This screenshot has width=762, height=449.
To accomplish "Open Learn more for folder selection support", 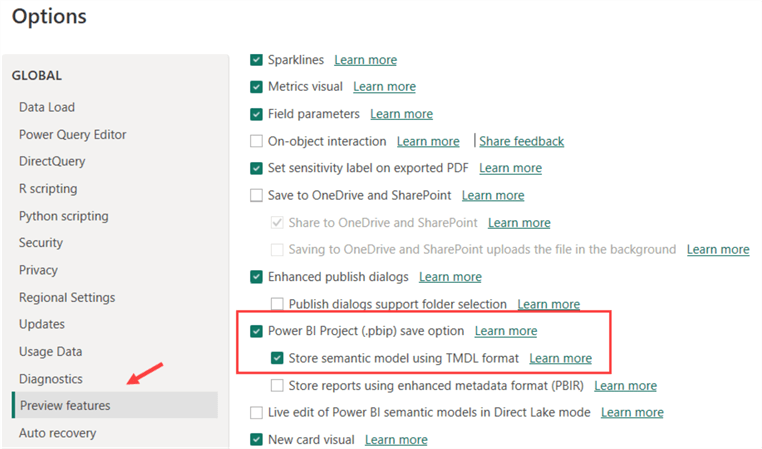I will pos(548,304).
